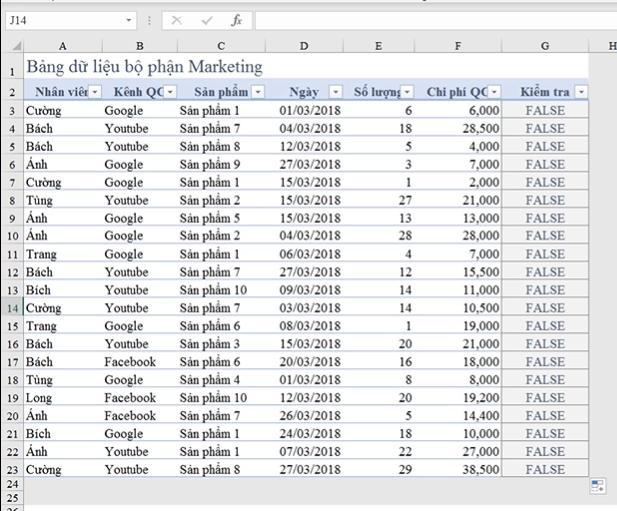
Task: Select column G header
Action: 545,46
